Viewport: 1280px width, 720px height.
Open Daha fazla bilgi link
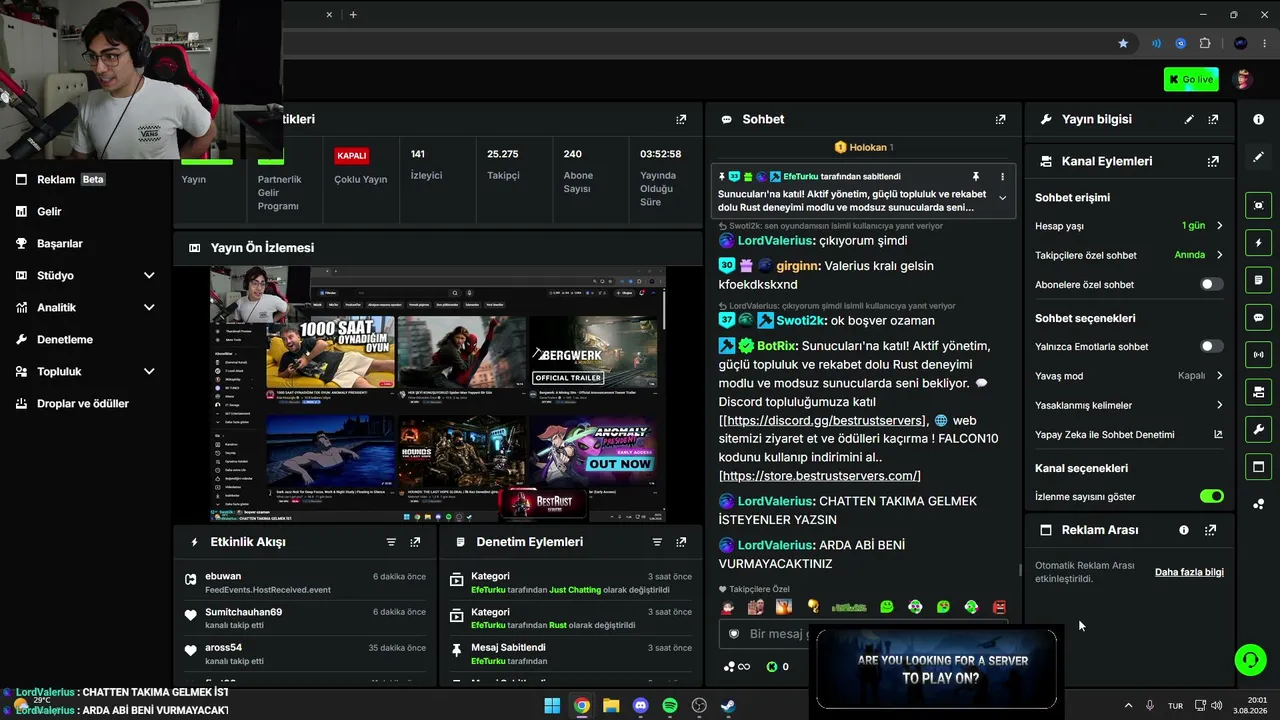1189,572
